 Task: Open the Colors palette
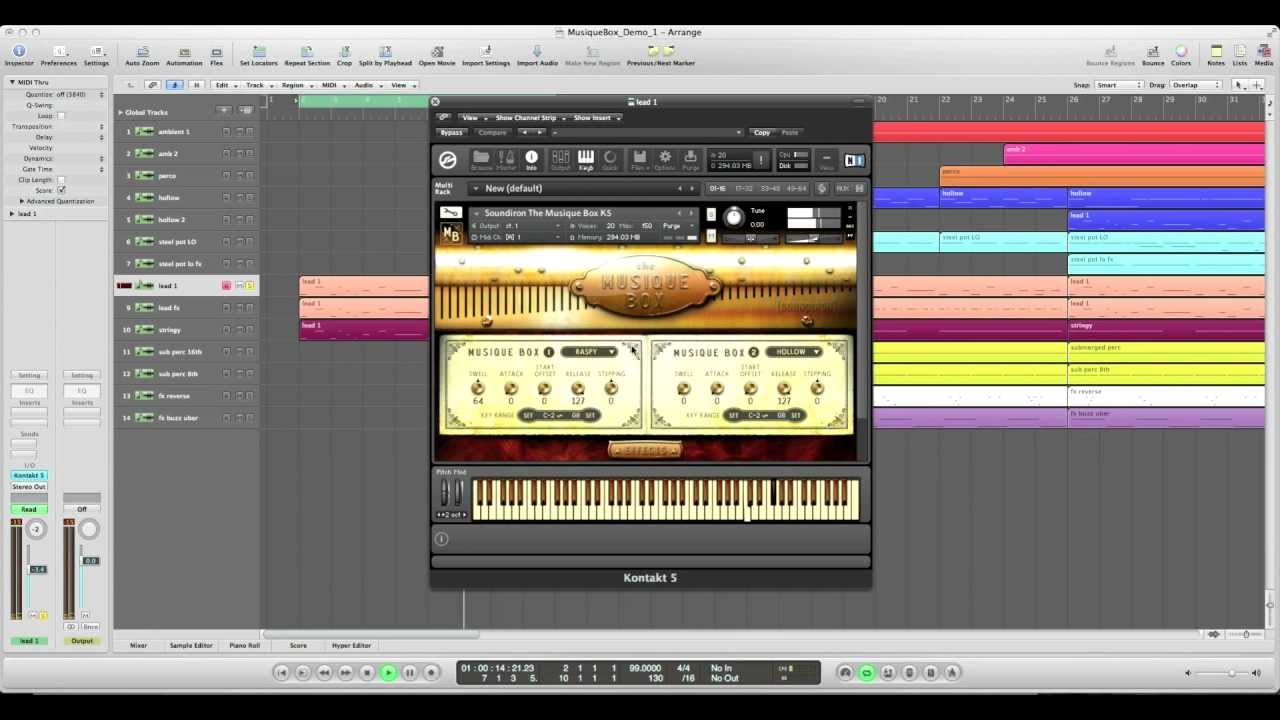[1181, 56]
